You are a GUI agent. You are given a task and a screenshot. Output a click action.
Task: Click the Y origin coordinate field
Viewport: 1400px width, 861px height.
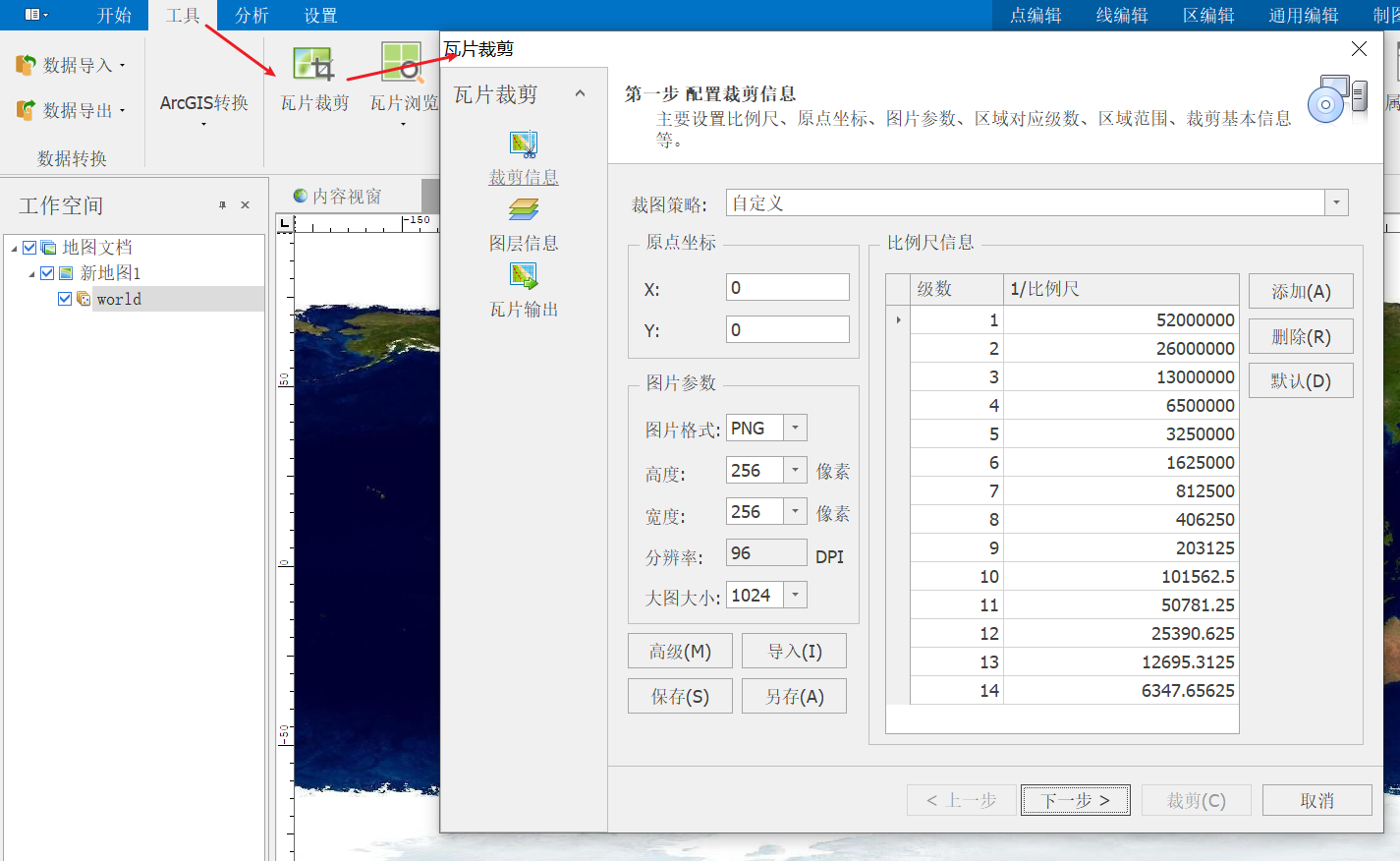click(x=788, y=329)
